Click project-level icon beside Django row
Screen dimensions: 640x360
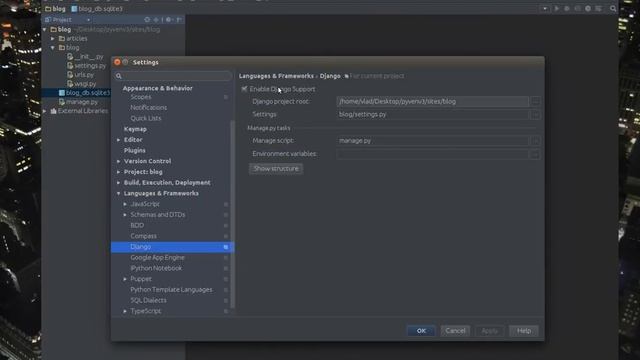click(x=226, y=247)
